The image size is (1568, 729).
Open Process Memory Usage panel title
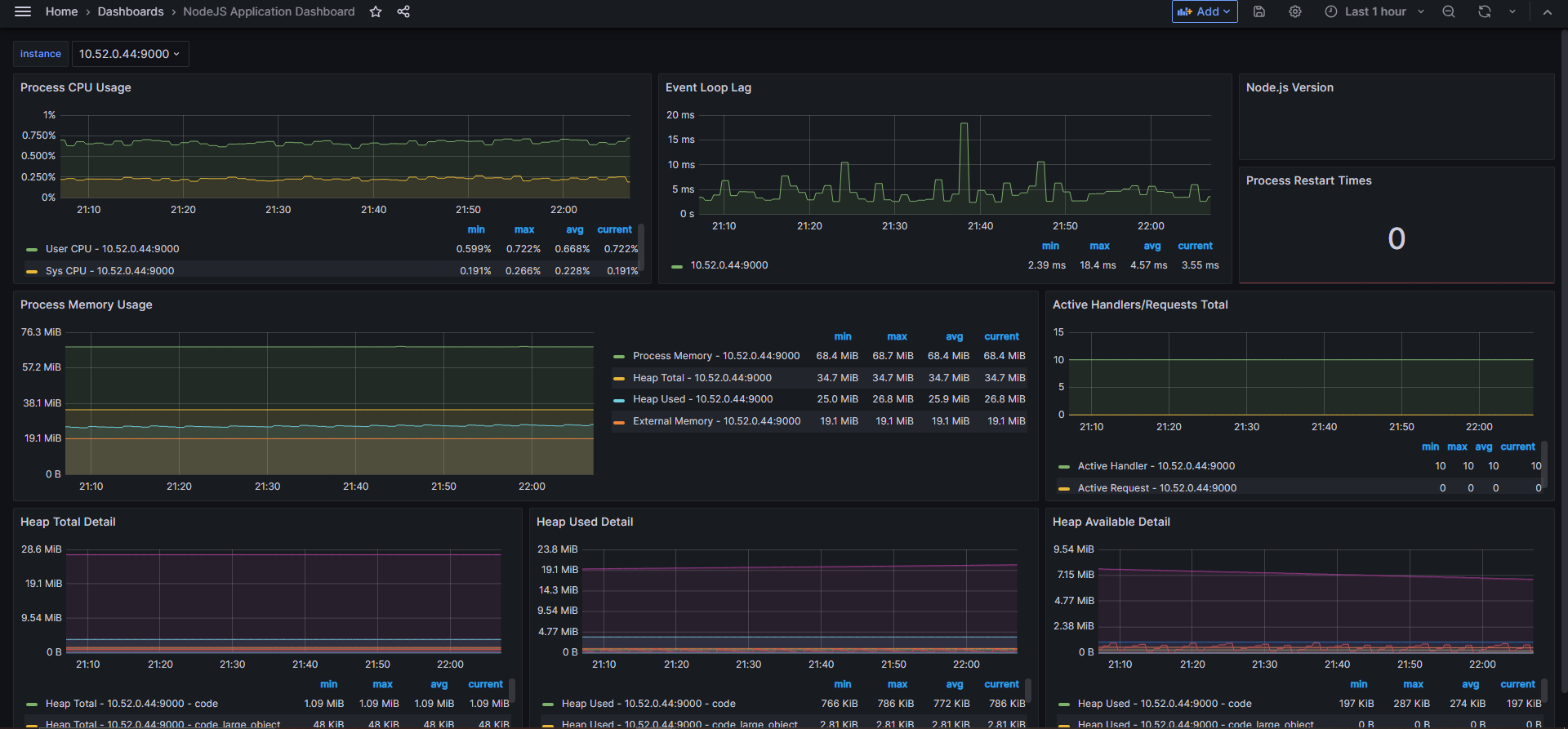[87, 304]
